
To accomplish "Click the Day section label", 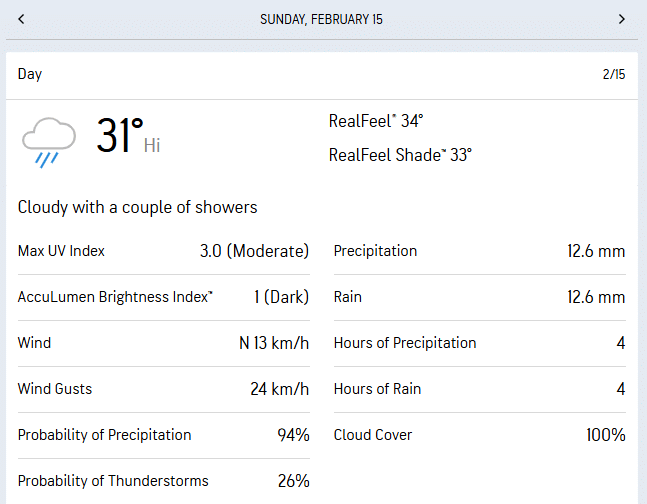I will [30, 74].
